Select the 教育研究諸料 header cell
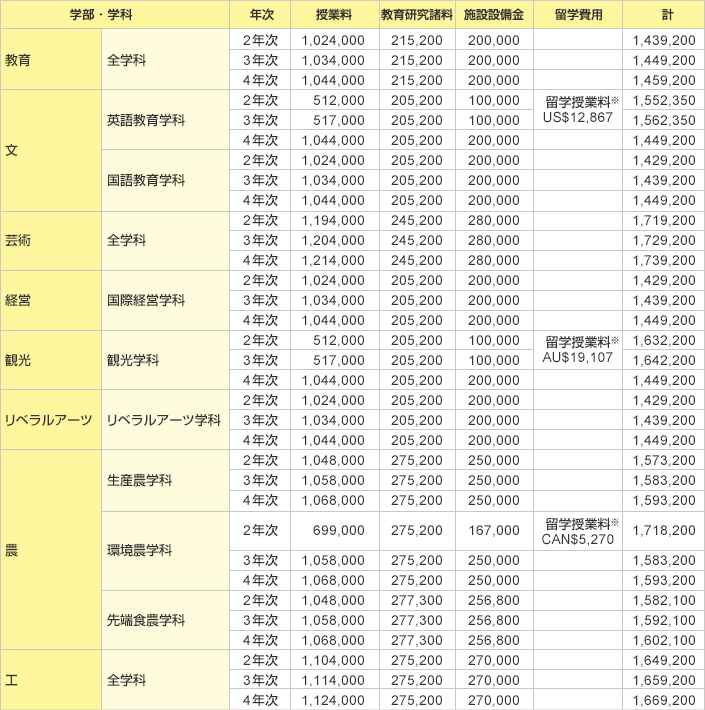Screen dimensions: 705x710 (417, 14)
